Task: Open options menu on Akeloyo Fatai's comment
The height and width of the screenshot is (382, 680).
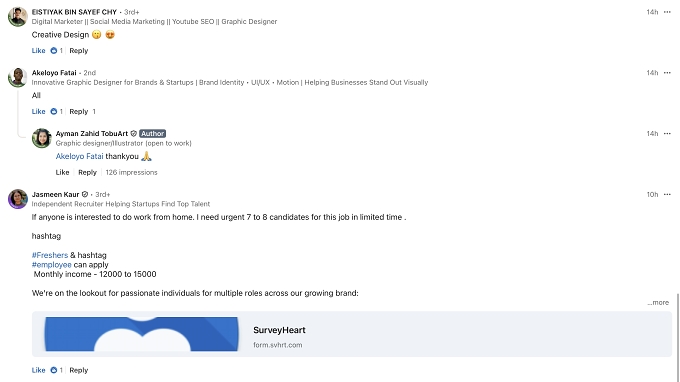Action: (667, 73)
